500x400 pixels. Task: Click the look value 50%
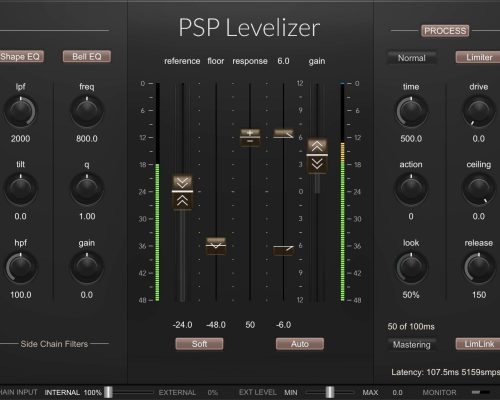point(411,295)
